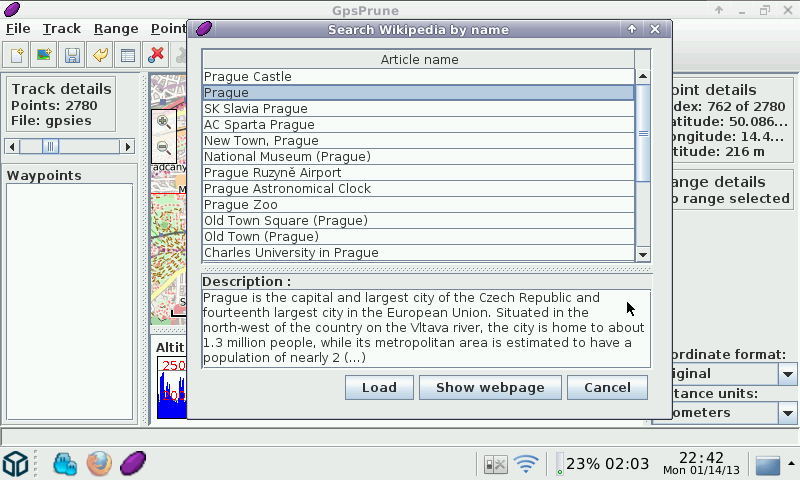
Task: Click the article list scroll up arrow
Action: 643,77
